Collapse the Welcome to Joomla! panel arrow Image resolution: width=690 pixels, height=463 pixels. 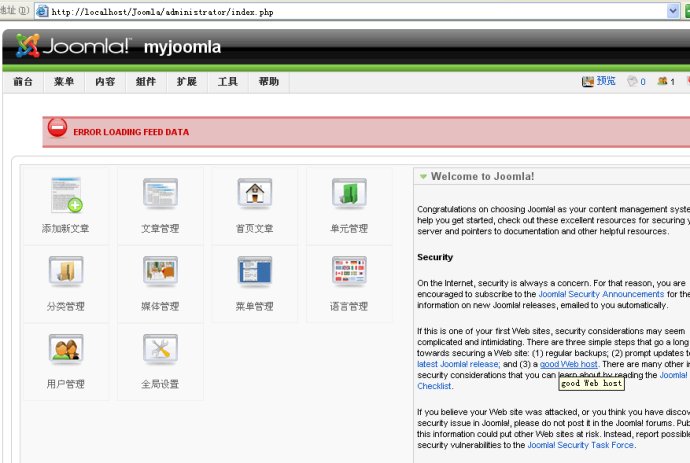(x=423, y=176)
